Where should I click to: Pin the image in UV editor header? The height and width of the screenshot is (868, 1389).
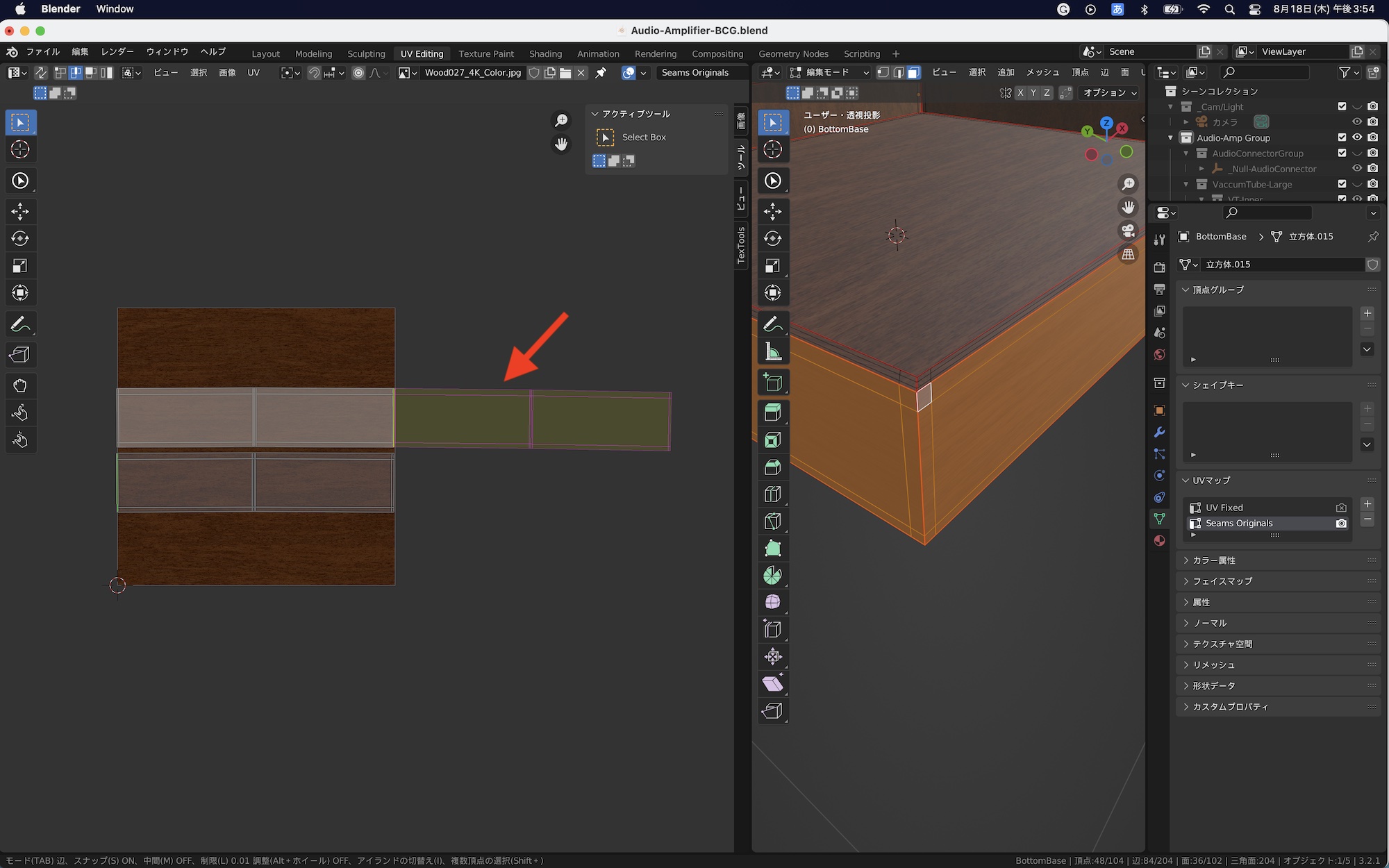click(x=601, y=73)
